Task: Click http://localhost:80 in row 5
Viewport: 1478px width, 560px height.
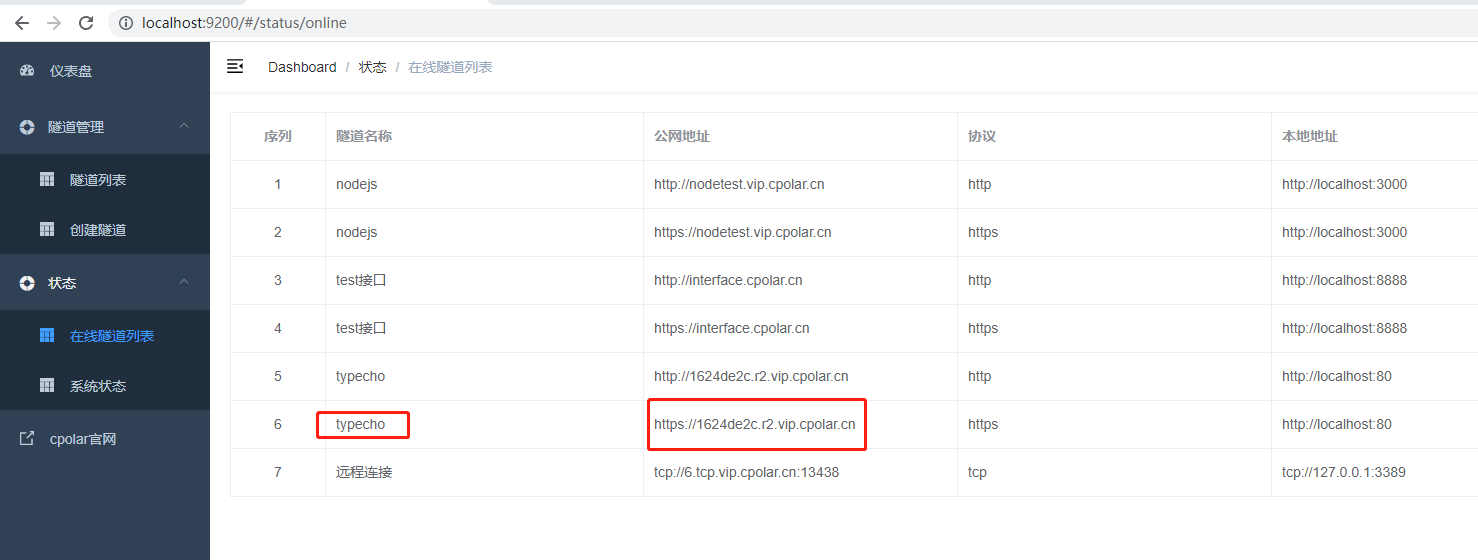Action: click(x=1337, y=376)
